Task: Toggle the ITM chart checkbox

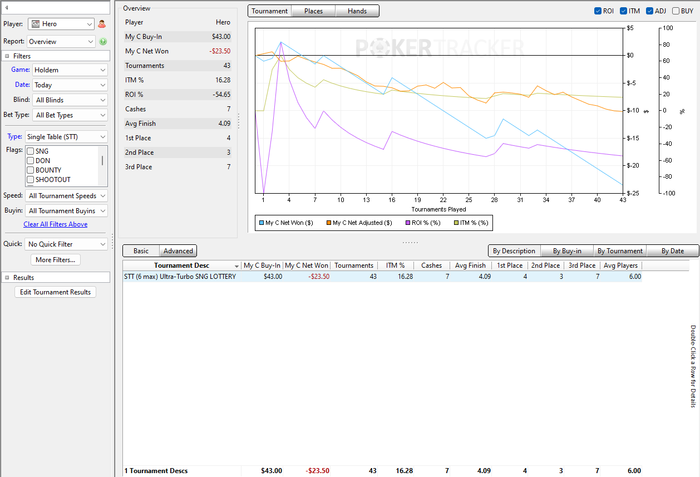Action: (624, 11)
